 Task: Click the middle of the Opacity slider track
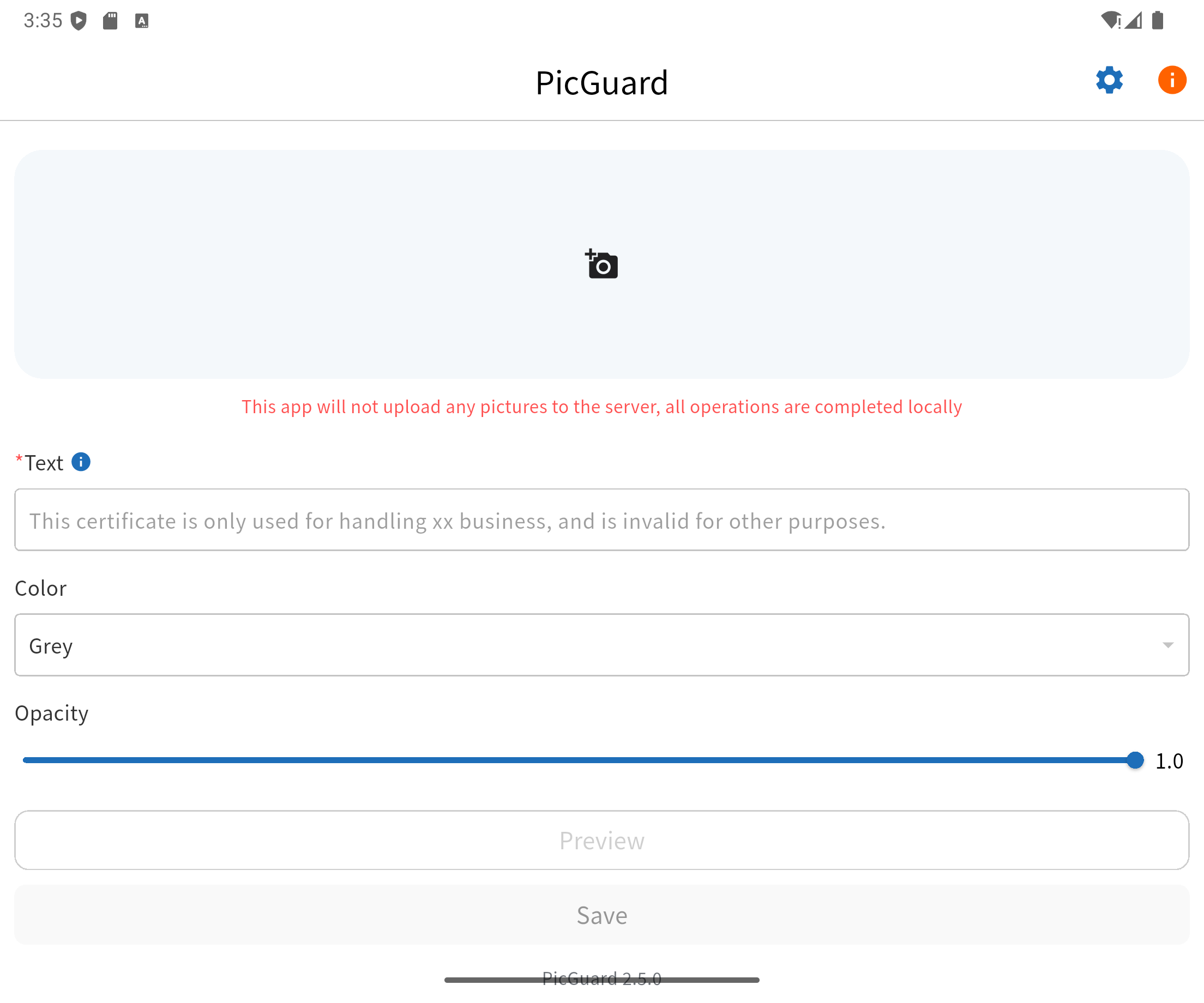(579, 760)
